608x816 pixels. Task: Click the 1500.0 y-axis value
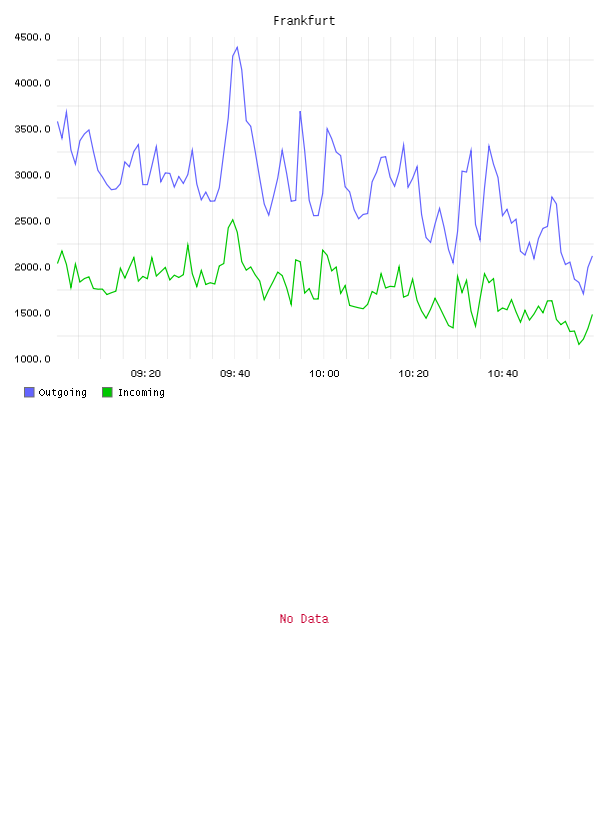click(32, 313)
